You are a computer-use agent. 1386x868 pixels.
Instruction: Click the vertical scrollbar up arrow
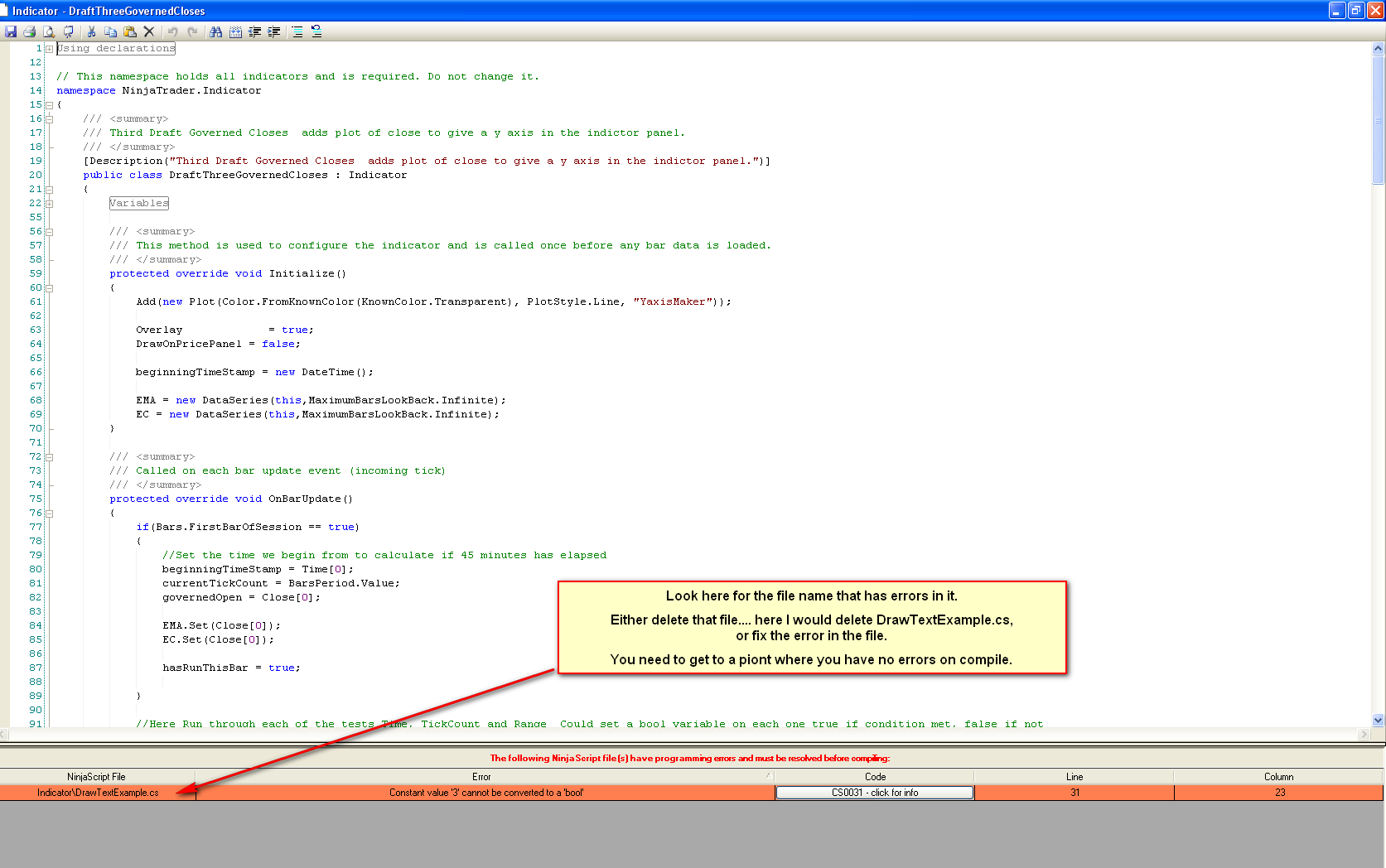[1379, 48]
